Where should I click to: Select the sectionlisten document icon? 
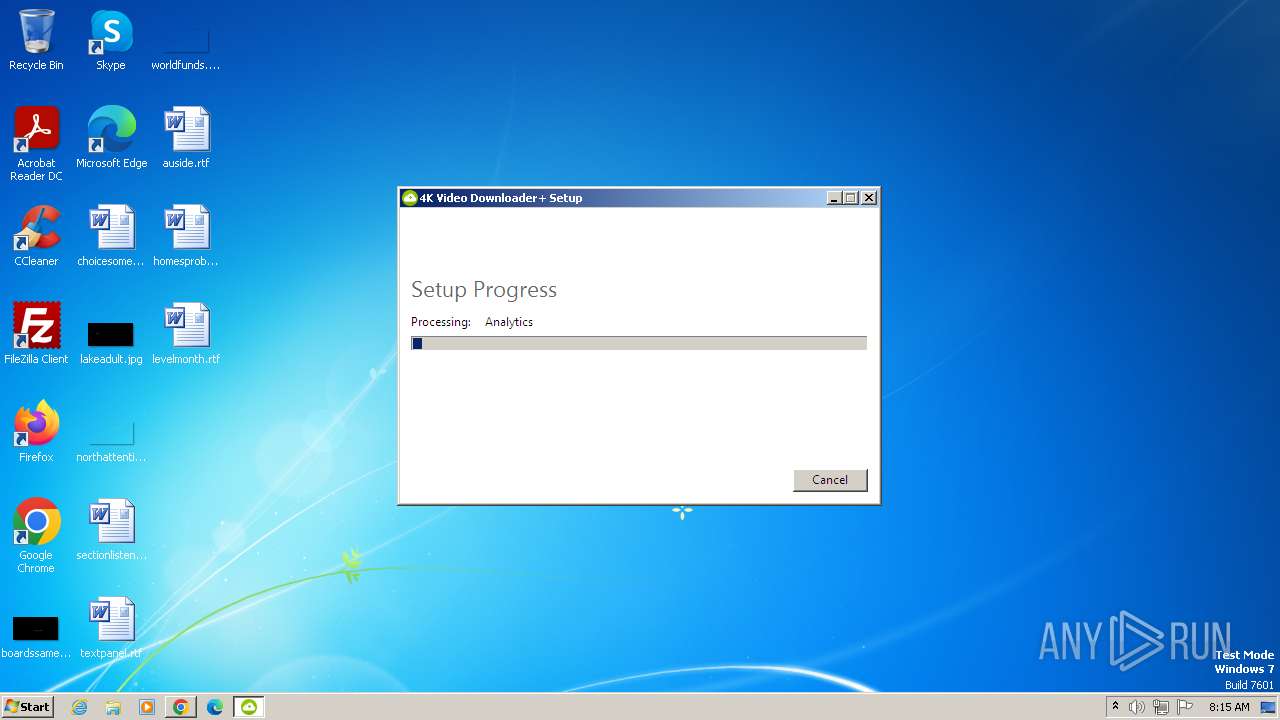[x=111, y=530]
